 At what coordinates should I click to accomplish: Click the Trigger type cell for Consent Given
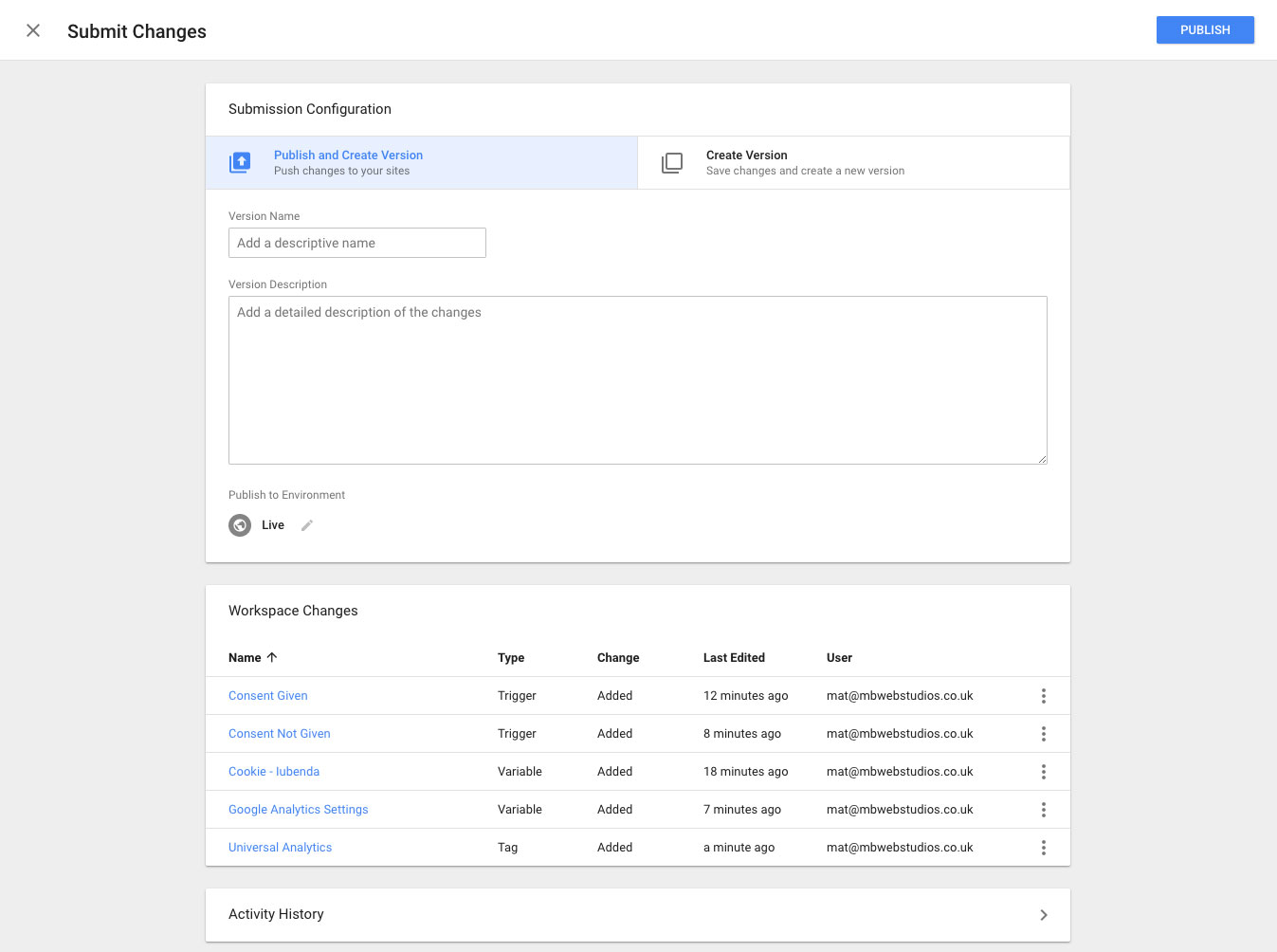[517, 696]
